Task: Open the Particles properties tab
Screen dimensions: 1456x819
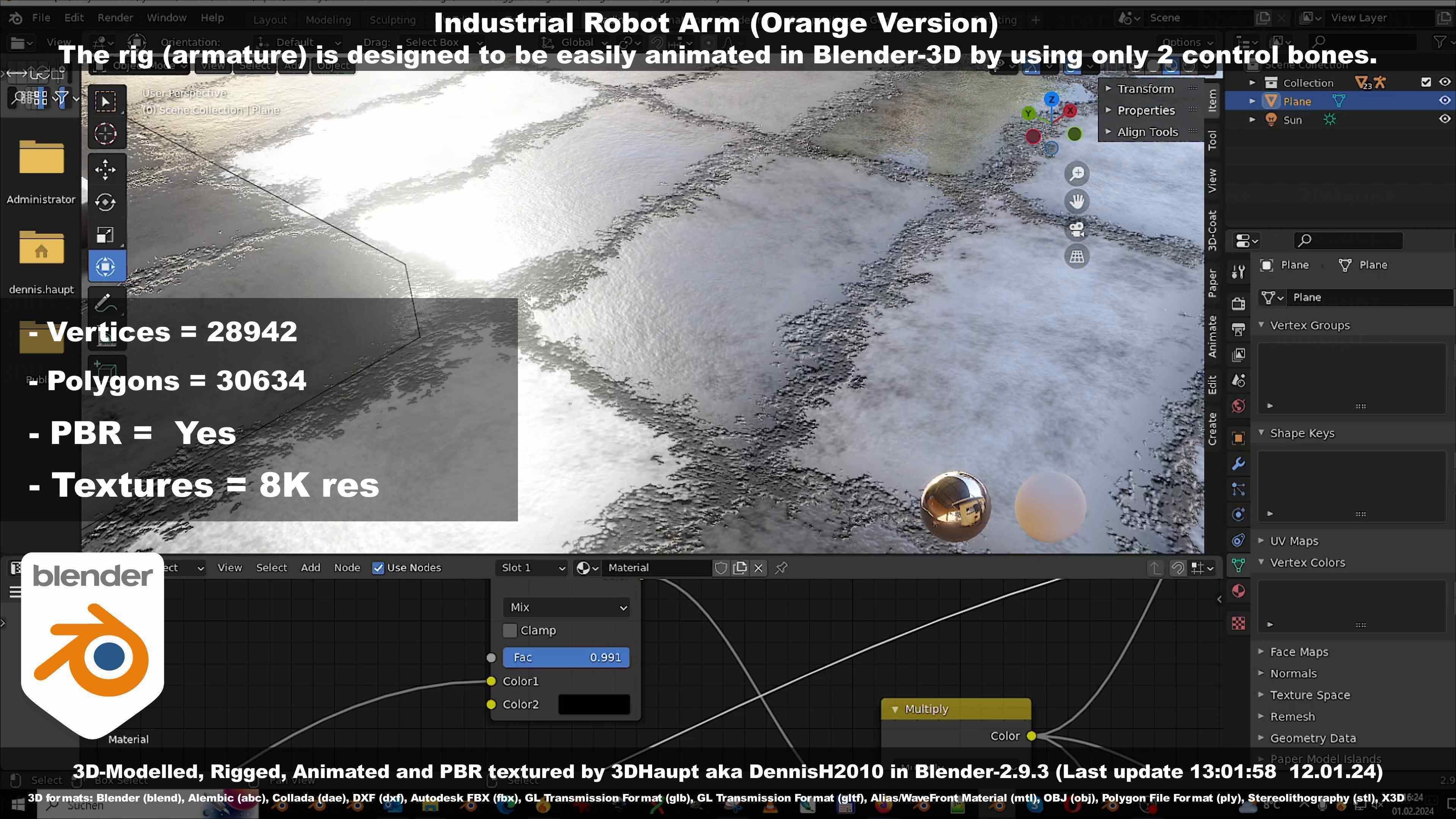Action: point(1238,490)
